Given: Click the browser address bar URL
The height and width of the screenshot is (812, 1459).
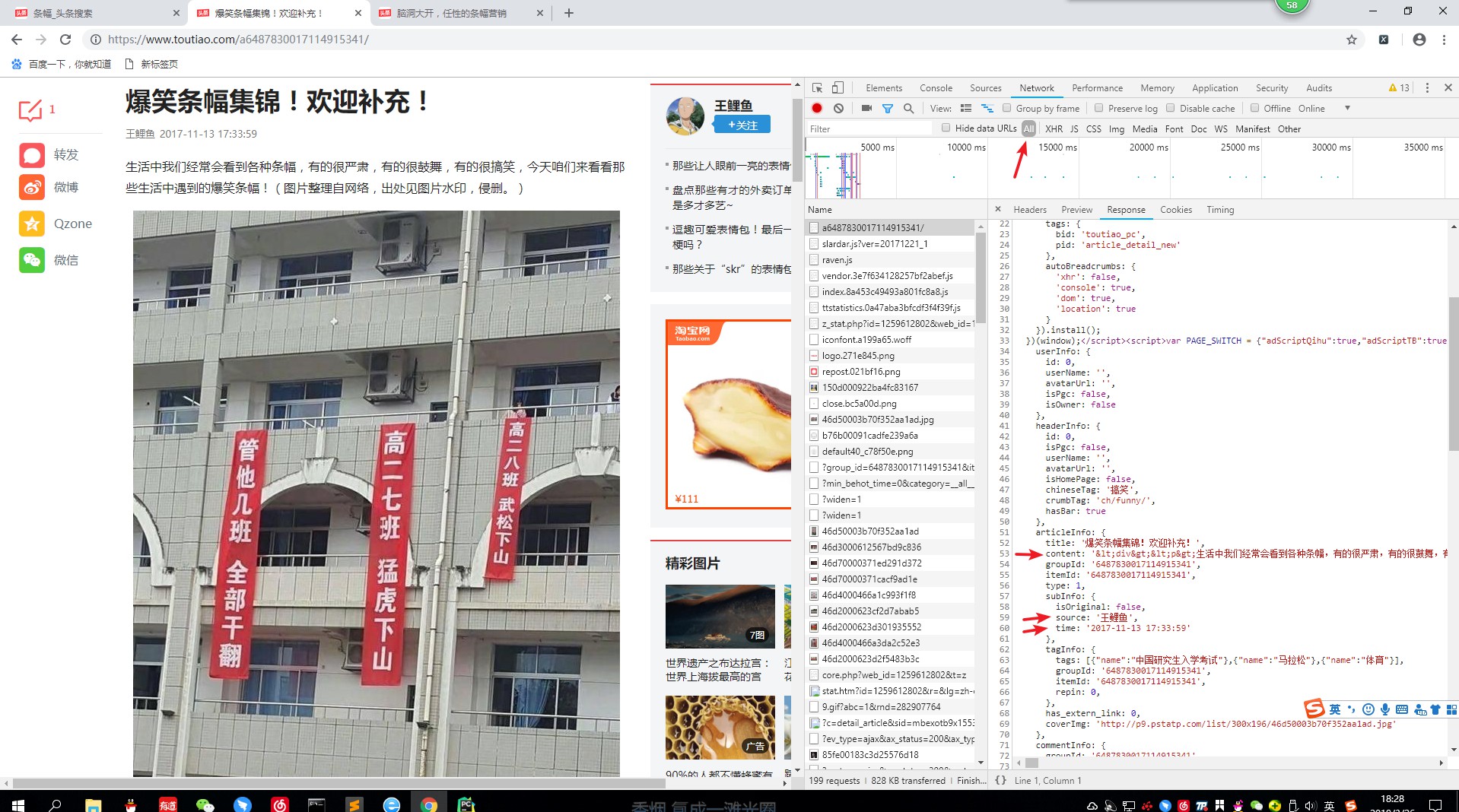Looking at the screenshot, I should (238, 40).
